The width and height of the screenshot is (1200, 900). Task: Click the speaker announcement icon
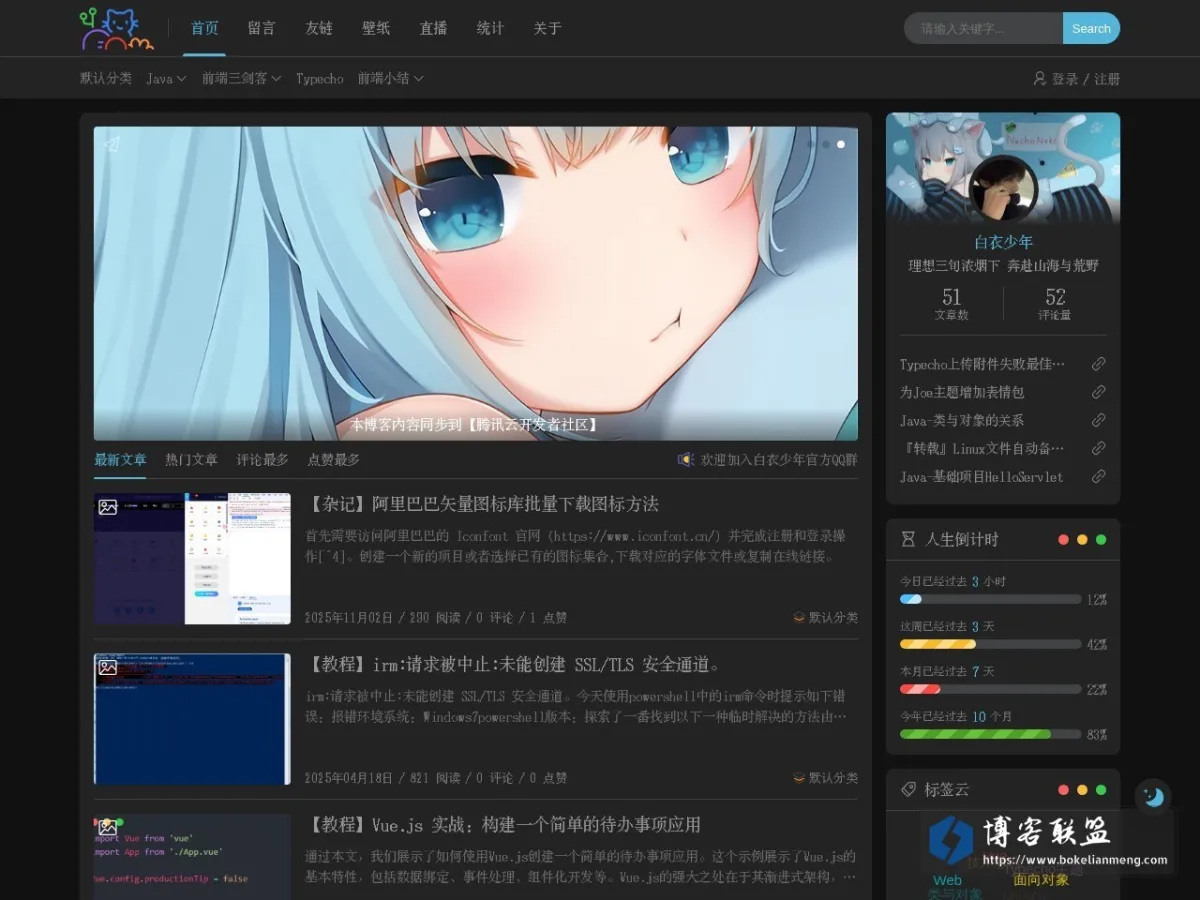686,459
